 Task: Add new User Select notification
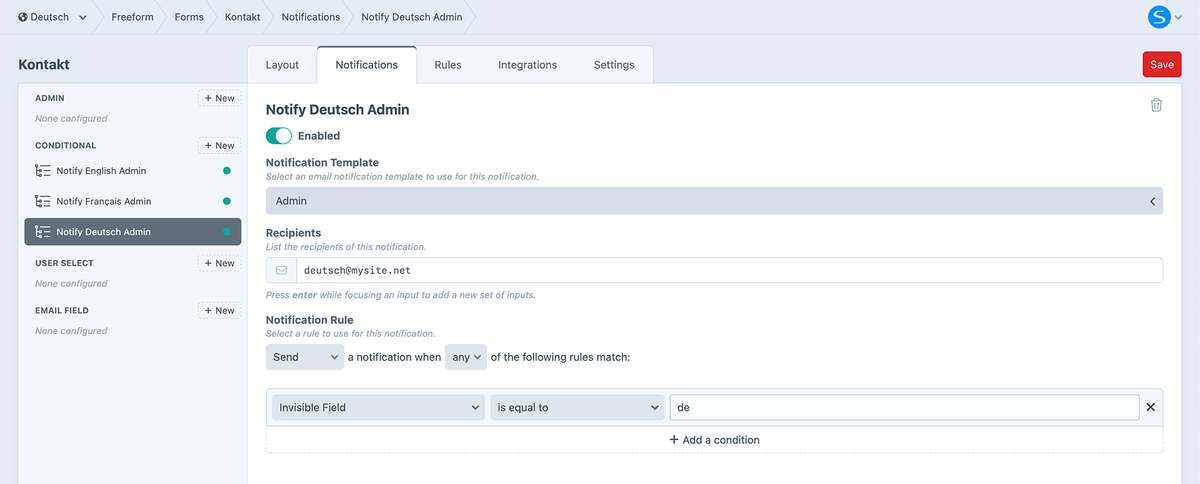tap(219, 263)
